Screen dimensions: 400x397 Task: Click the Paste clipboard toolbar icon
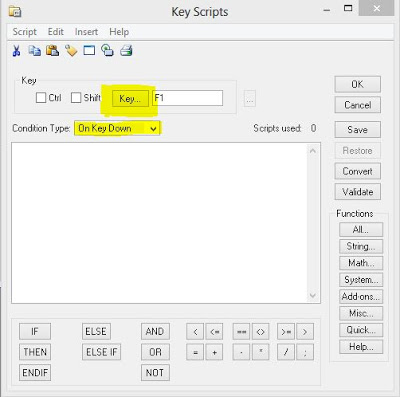(x=52, y=51)
